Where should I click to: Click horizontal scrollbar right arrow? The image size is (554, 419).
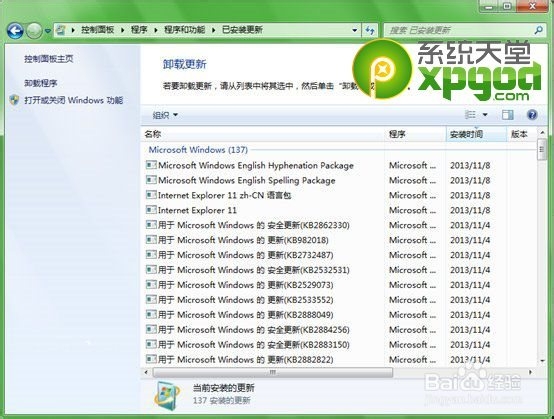(x=530, y=372)
